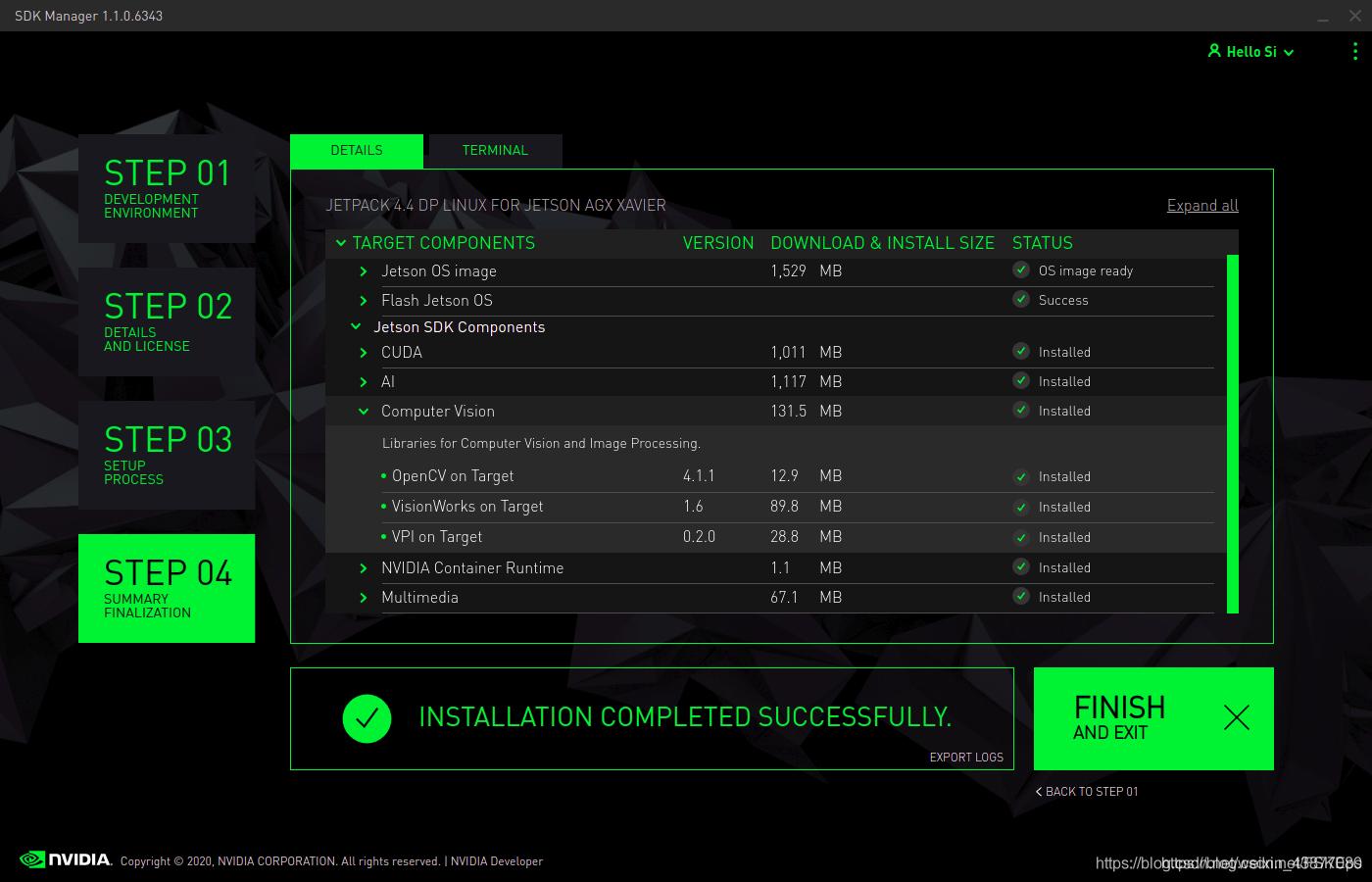
Task: Click the X icon on Finish and Exit
Action: point(1237,717)
